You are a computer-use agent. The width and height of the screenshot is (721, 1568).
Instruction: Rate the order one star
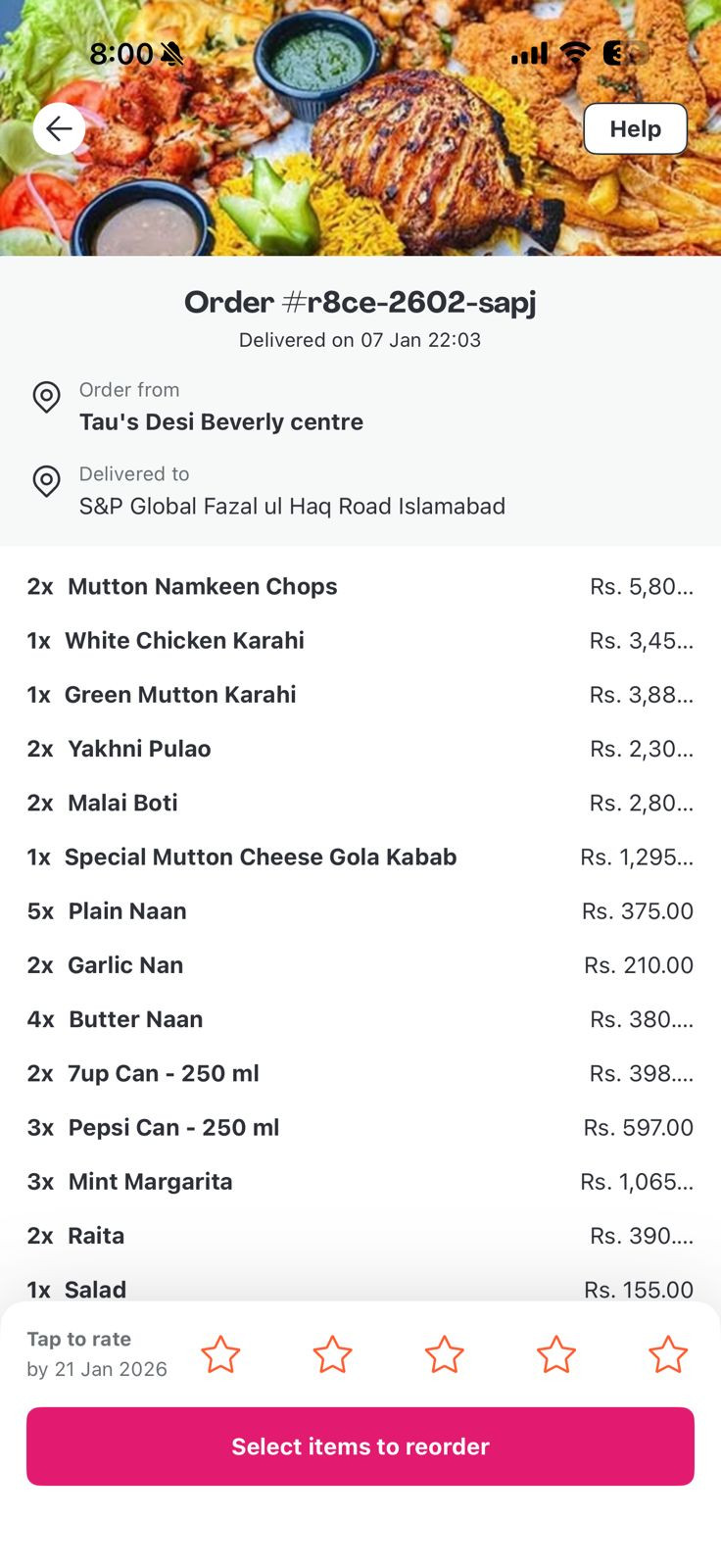click(220, 1354)
